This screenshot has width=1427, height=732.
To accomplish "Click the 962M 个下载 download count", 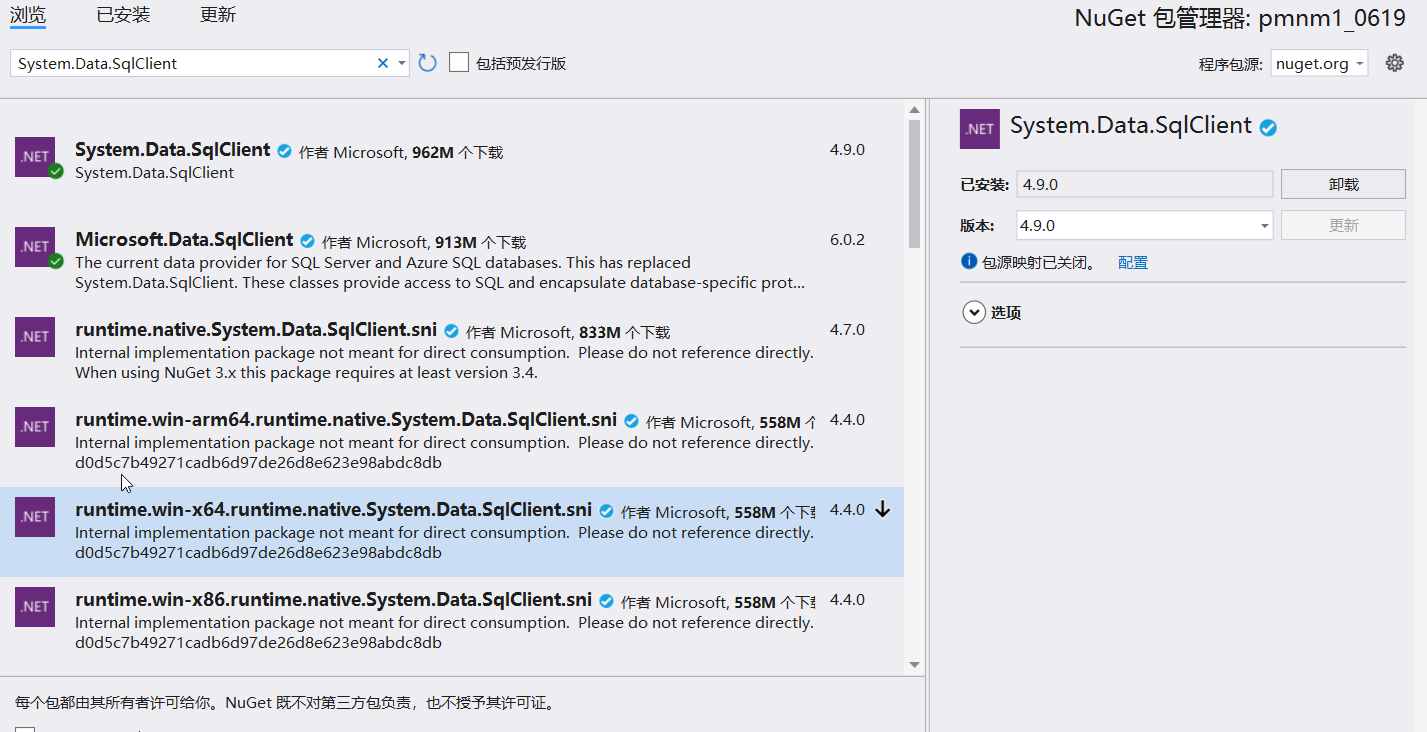I will tap(458, 153).
